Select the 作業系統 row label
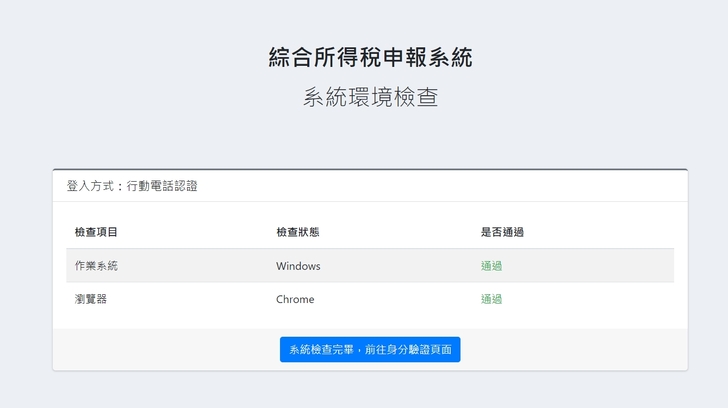The width and height of the screenshot is (728, 408). point(96,266)
